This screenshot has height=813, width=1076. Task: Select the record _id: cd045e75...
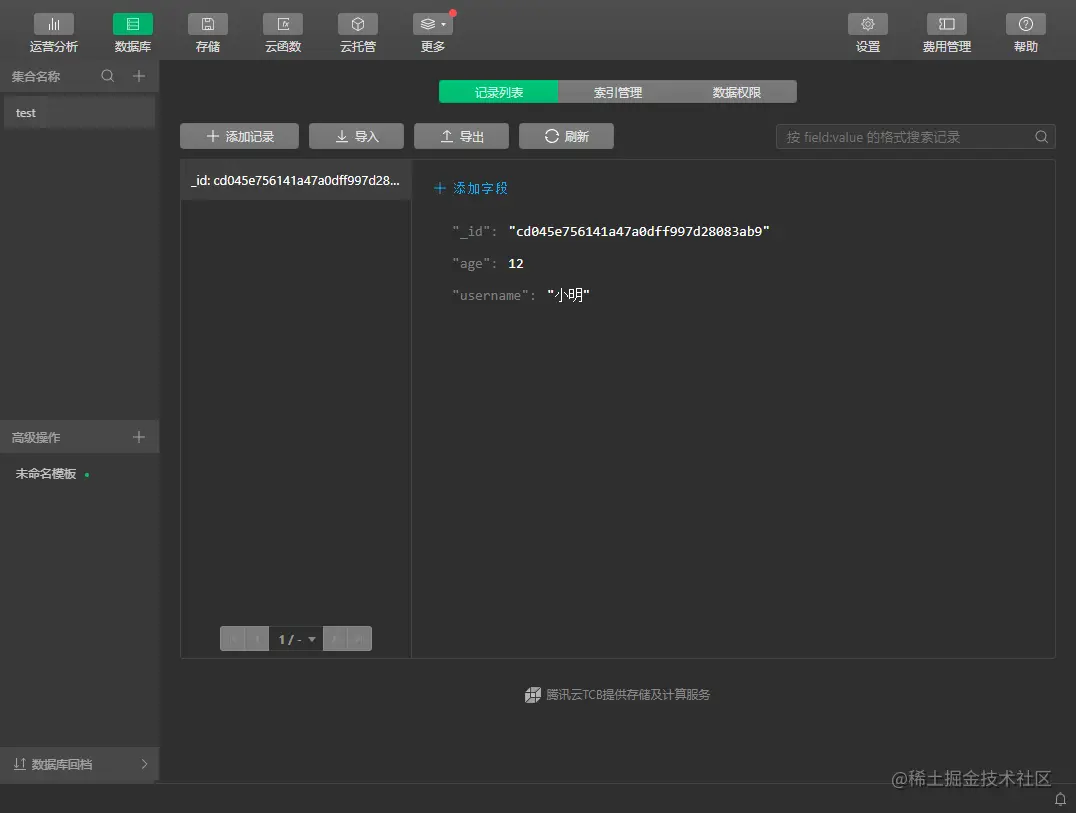coord(296,180)
